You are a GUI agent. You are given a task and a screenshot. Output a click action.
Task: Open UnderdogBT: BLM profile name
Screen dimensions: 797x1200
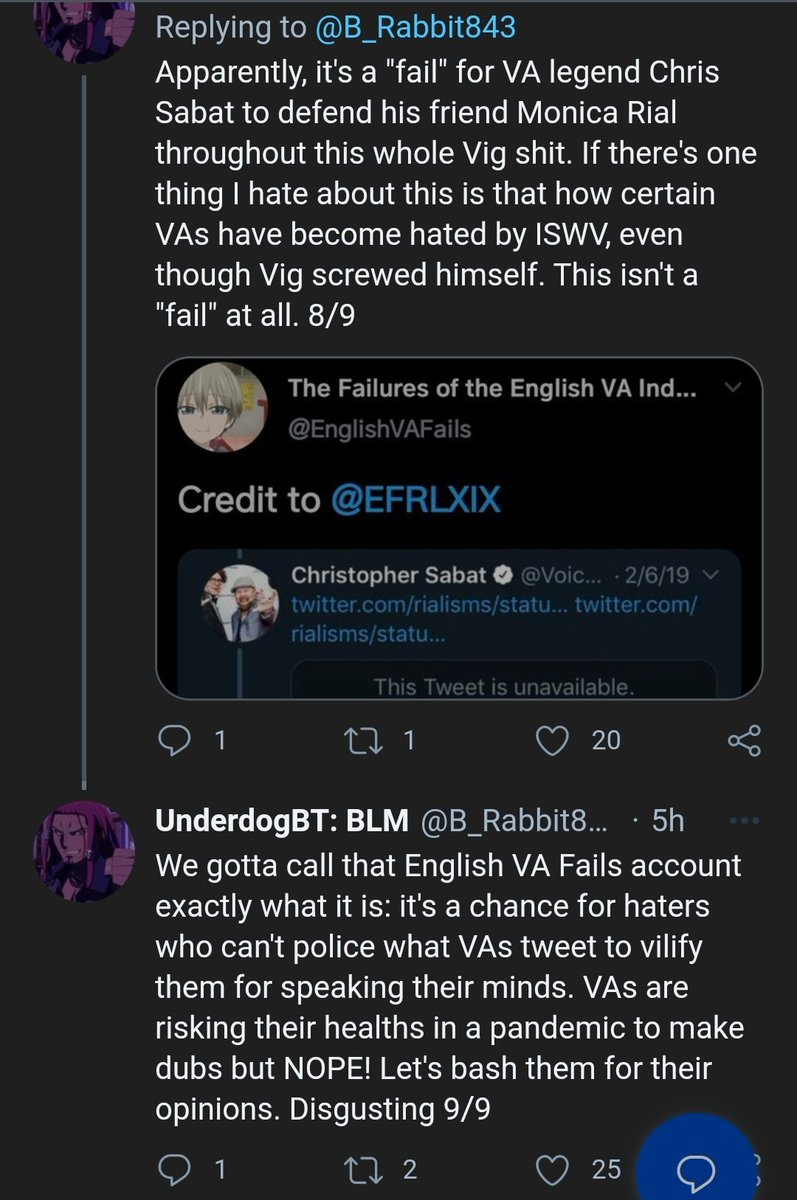(x=284, y=822)
